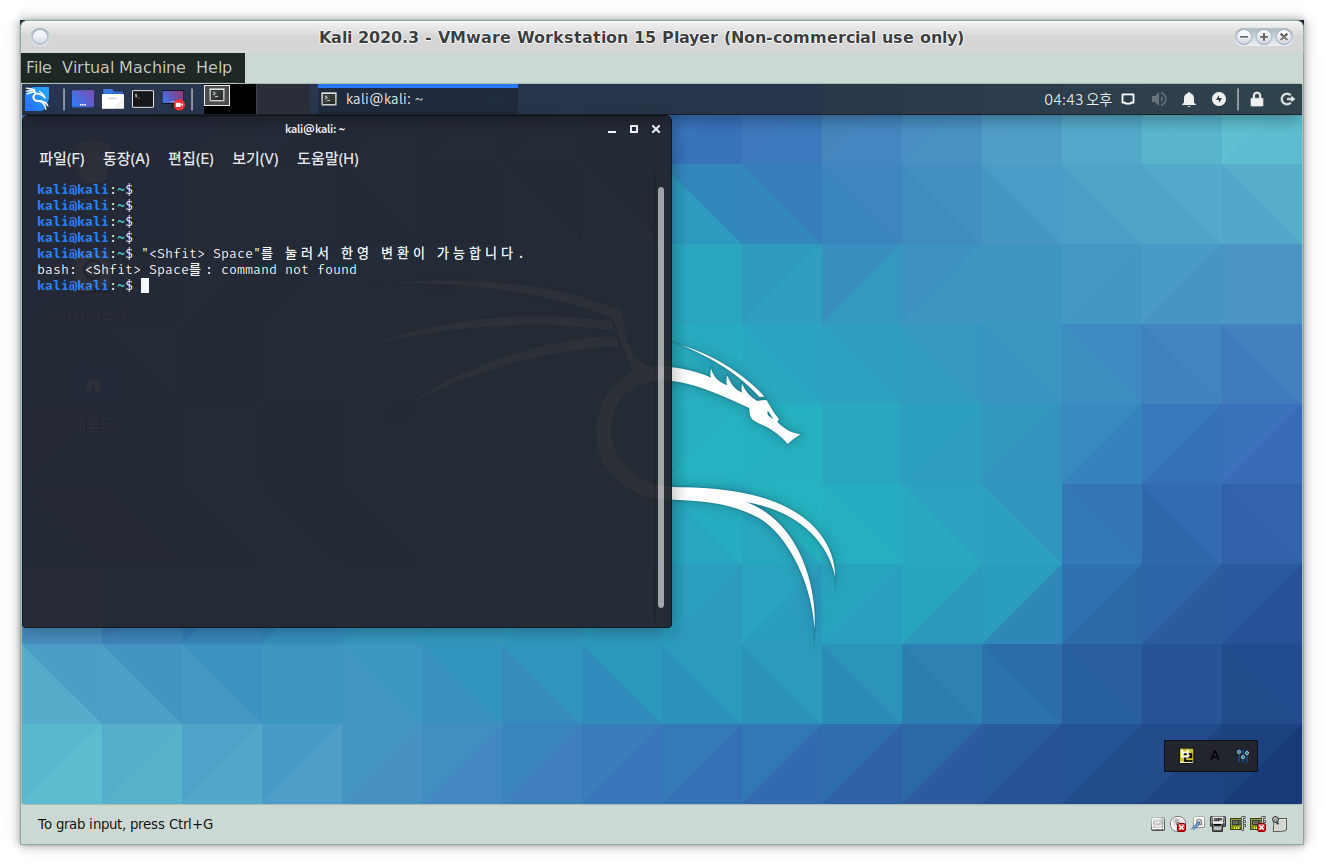Image resolution: width=1324 pixels, height=865 pixels.
Task: Mute audio via volume speaker icon
Action: (x=1159, y=99)
